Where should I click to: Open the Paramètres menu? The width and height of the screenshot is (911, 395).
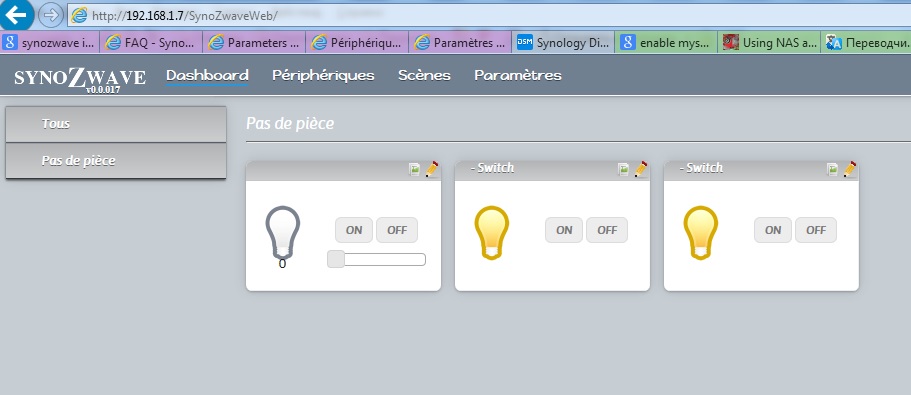pyautogui.click(x=518, y=76)
